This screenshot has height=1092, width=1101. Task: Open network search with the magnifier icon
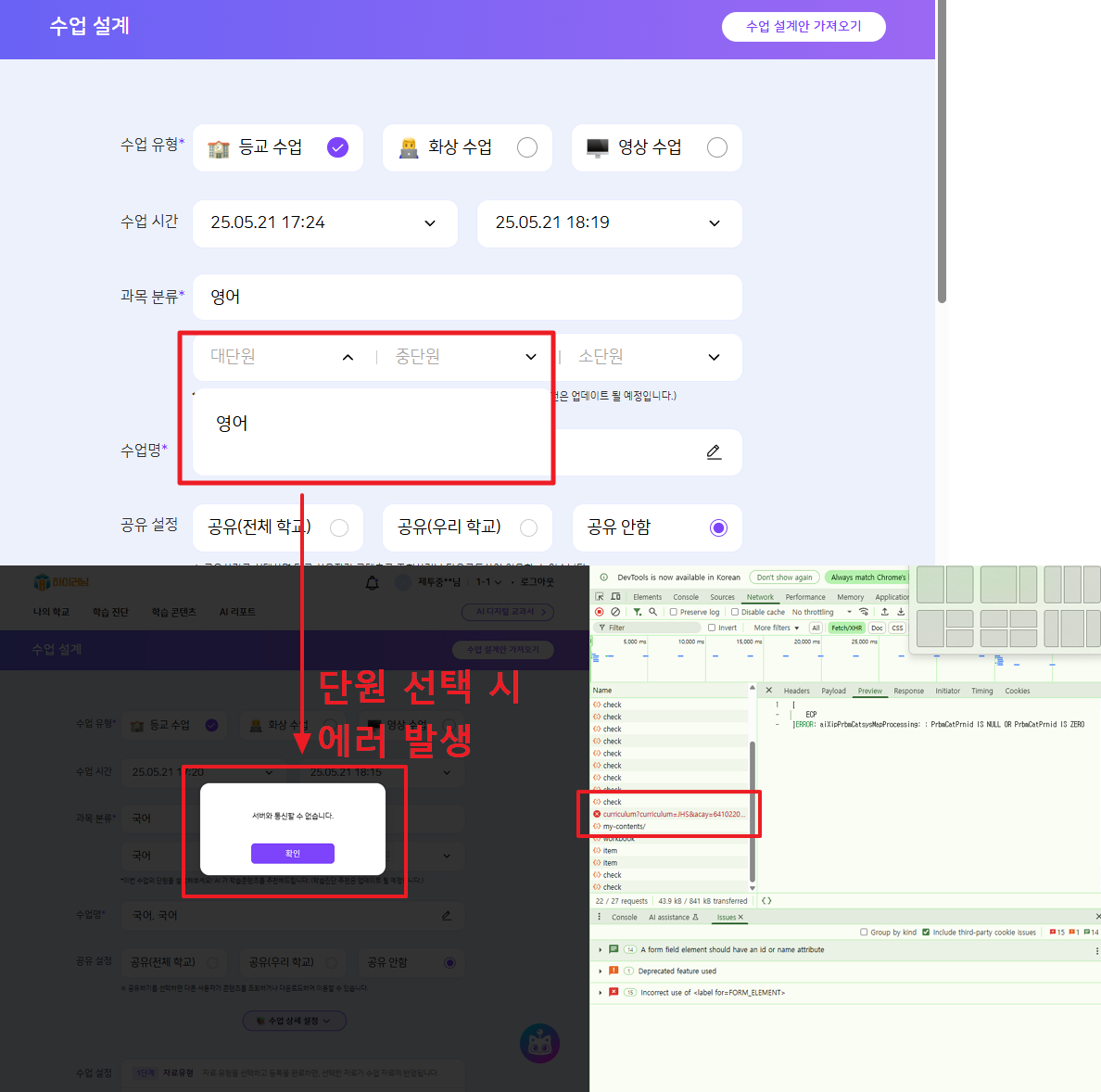(653, 612)
